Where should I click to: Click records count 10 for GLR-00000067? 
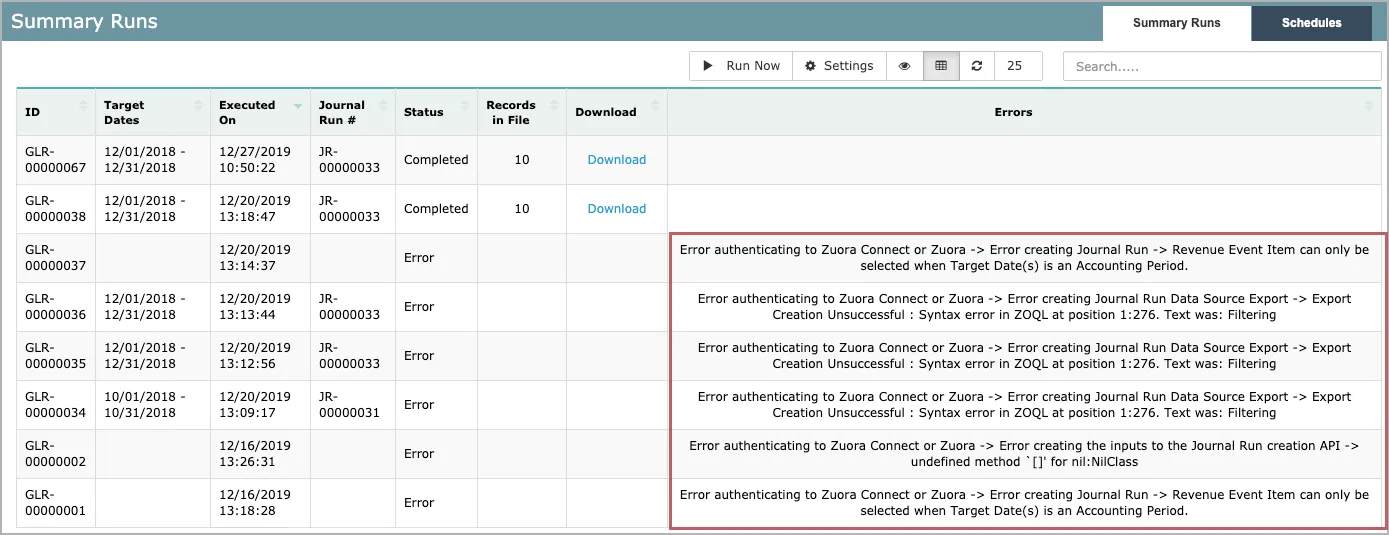tap(522, 160)
